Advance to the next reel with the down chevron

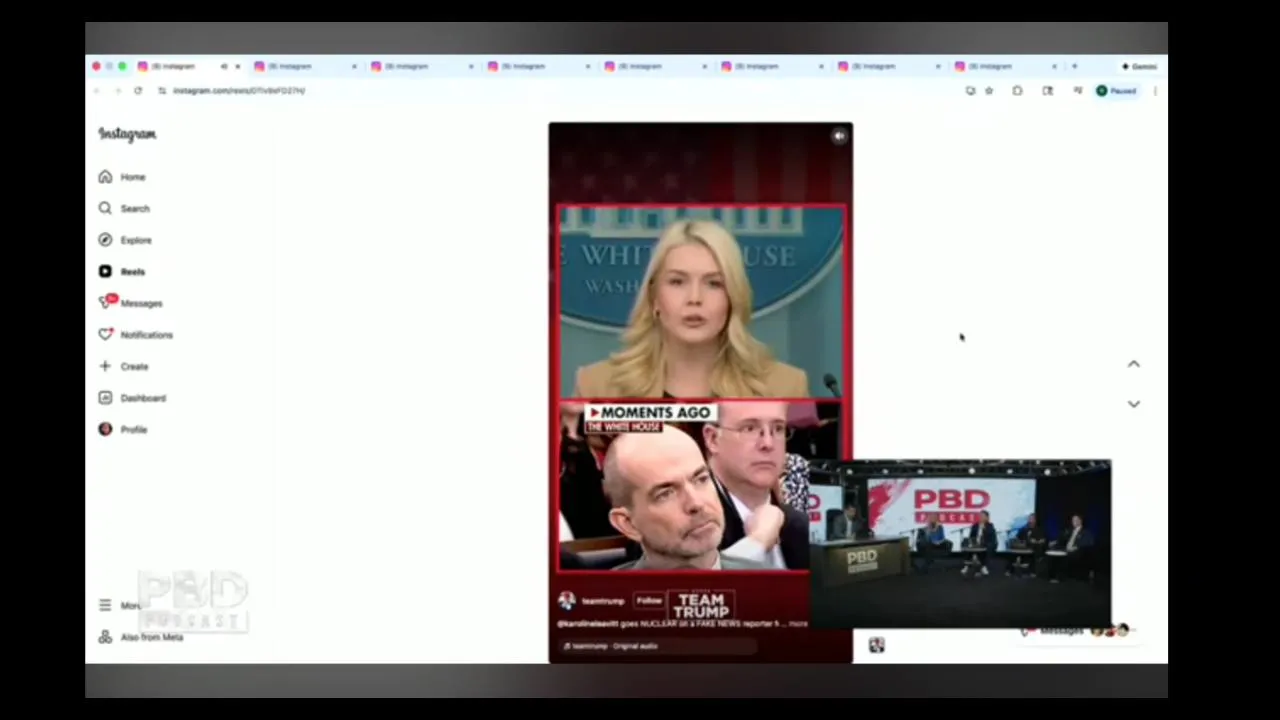[1133, 404]
